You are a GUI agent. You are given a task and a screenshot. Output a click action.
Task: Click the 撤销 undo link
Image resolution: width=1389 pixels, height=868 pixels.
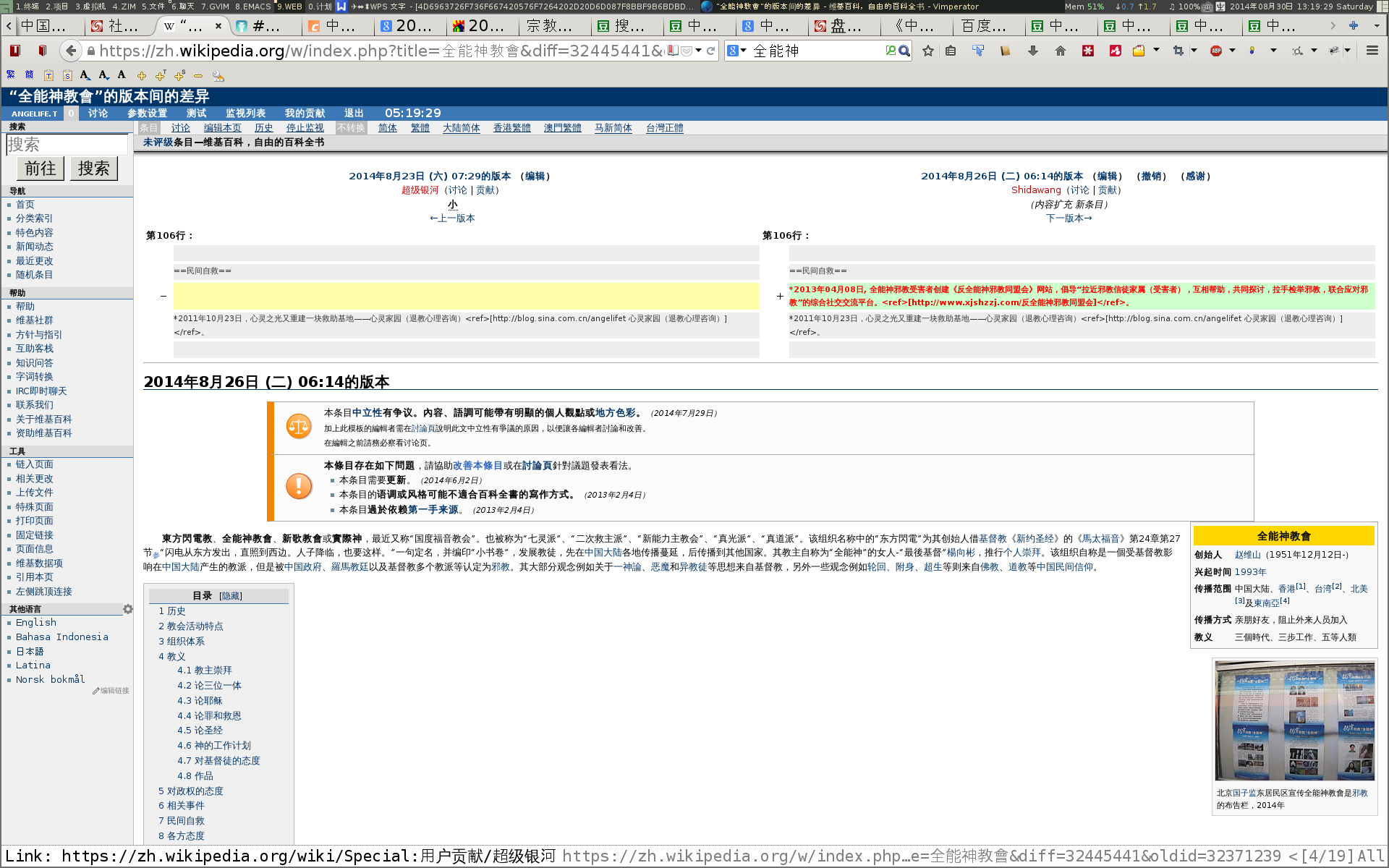pos(1151,176)
